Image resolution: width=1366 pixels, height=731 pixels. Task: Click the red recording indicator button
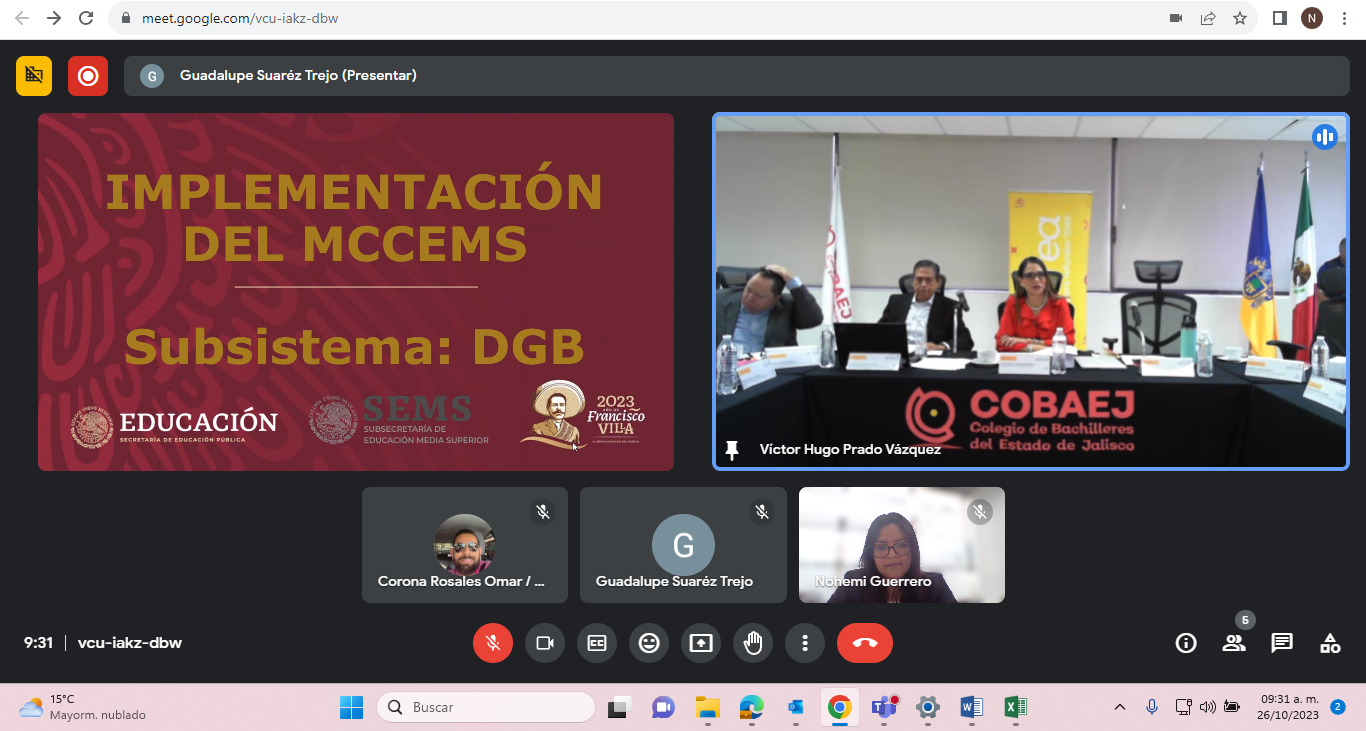coord(88,76)
